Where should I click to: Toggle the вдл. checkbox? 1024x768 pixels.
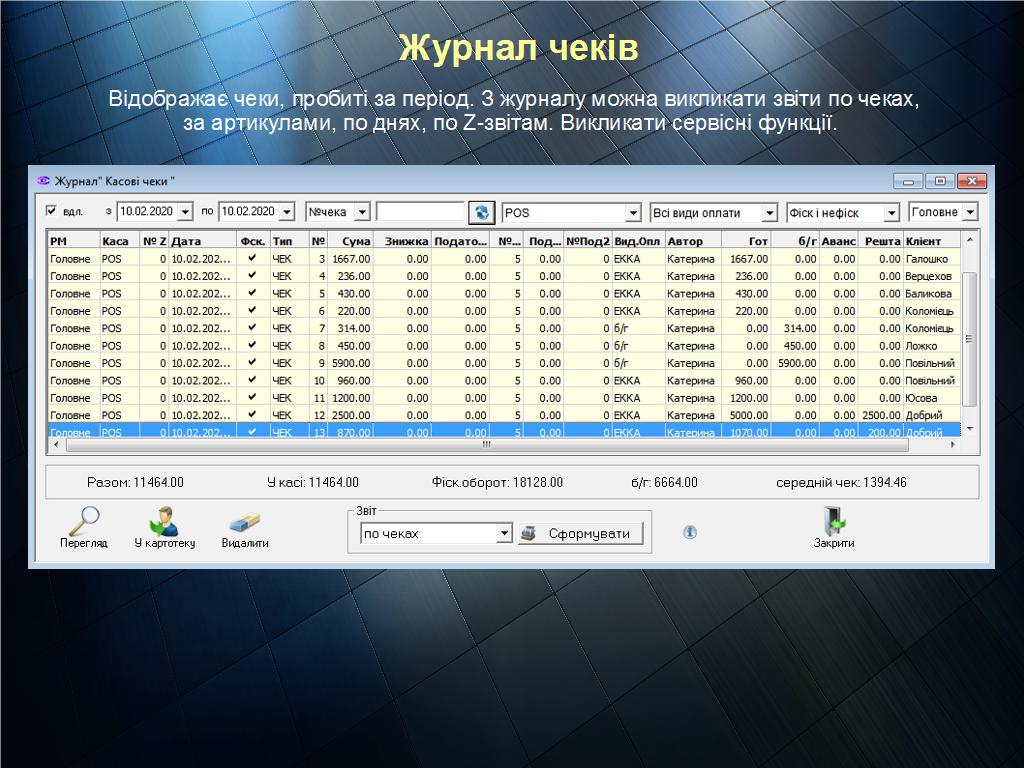52,211
